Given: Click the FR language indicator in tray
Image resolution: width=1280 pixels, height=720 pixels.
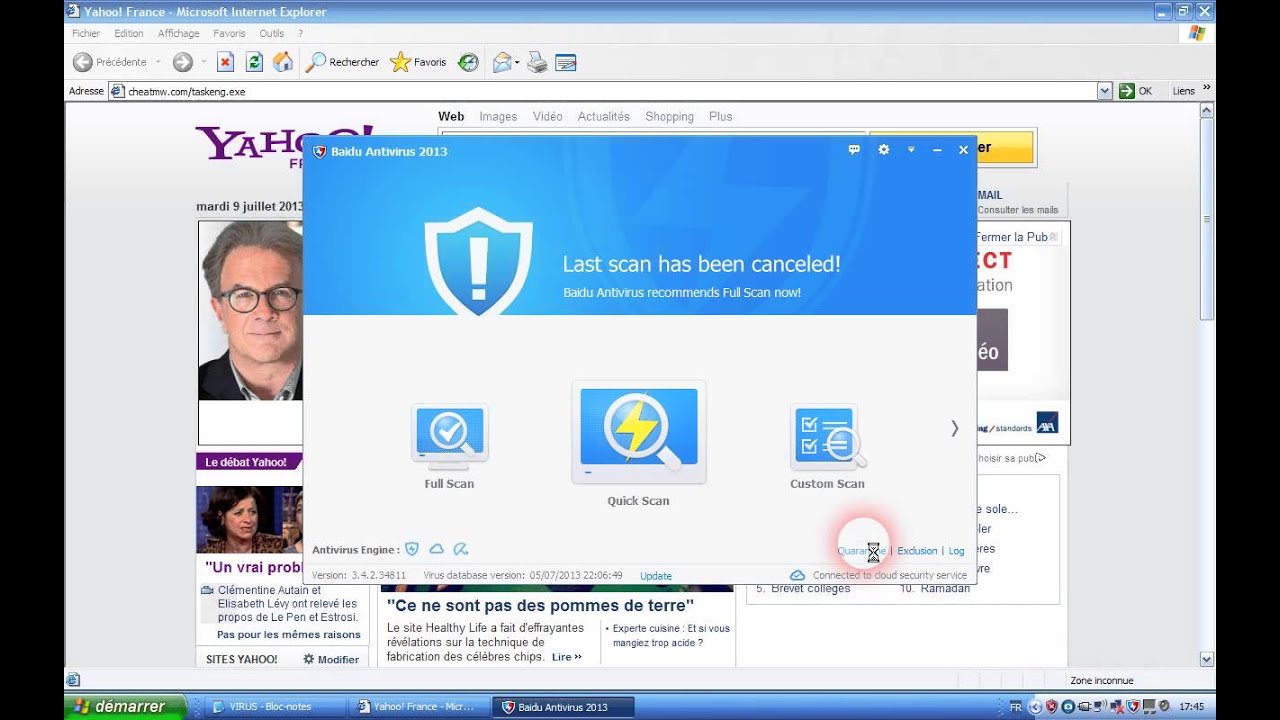Looking at the screenshot, I should 1015,707.
